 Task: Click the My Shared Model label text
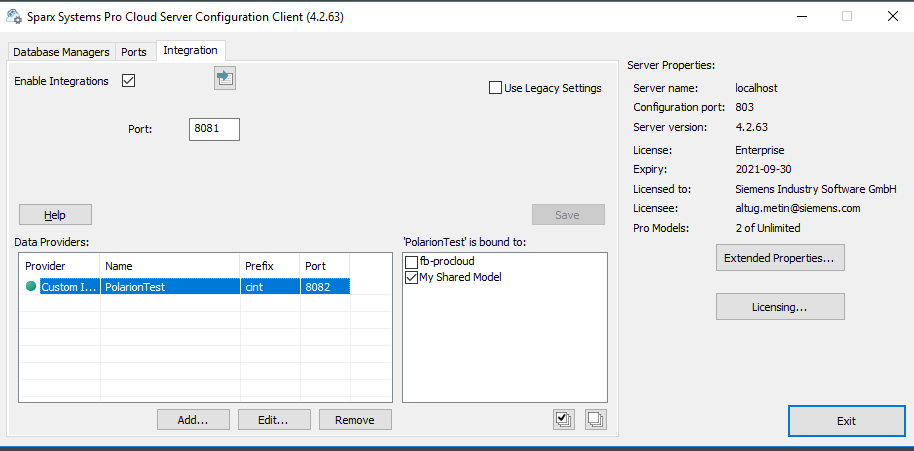460,277
